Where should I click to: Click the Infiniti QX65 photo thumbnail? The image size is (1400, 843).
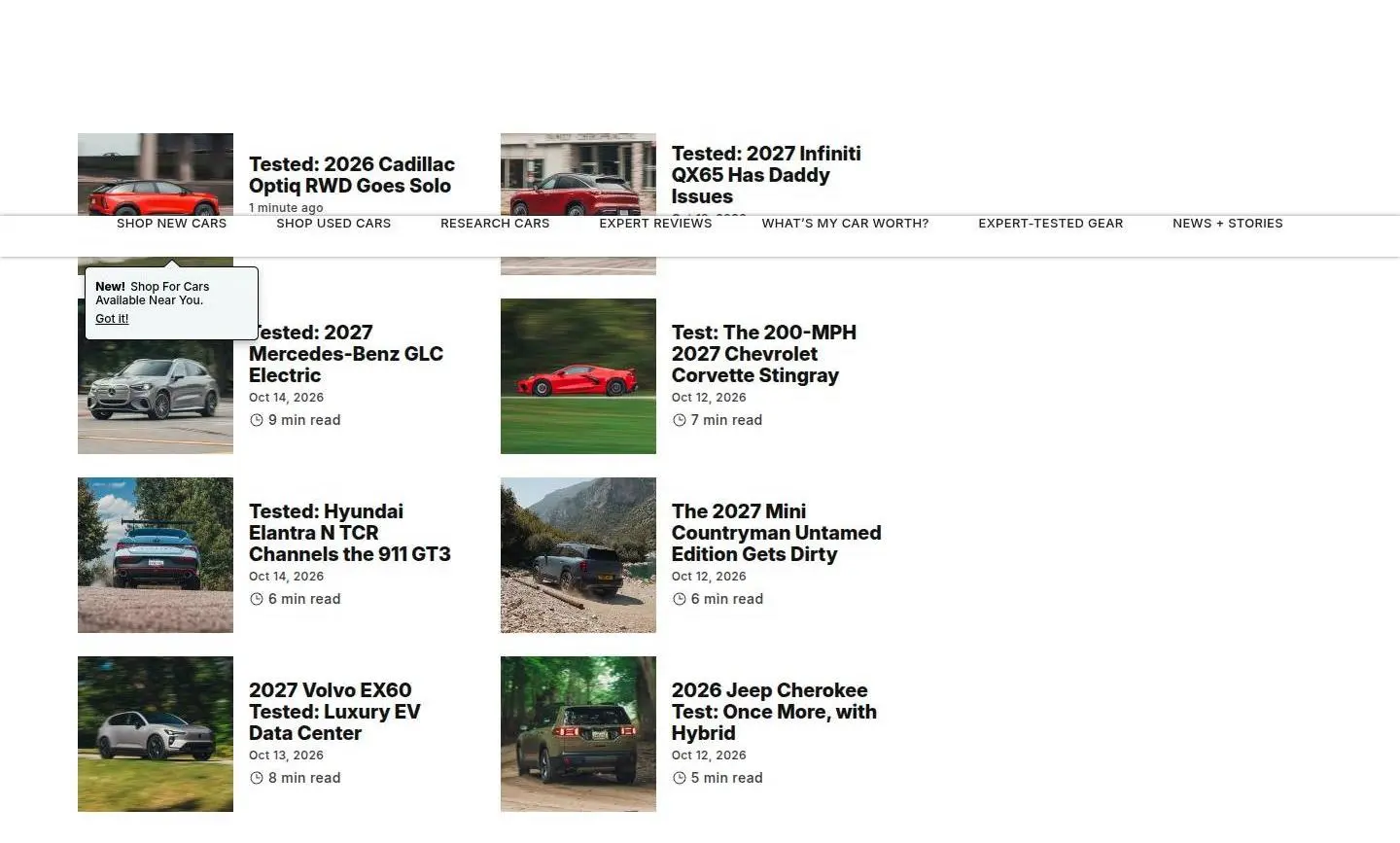click(x=578, y=174)
